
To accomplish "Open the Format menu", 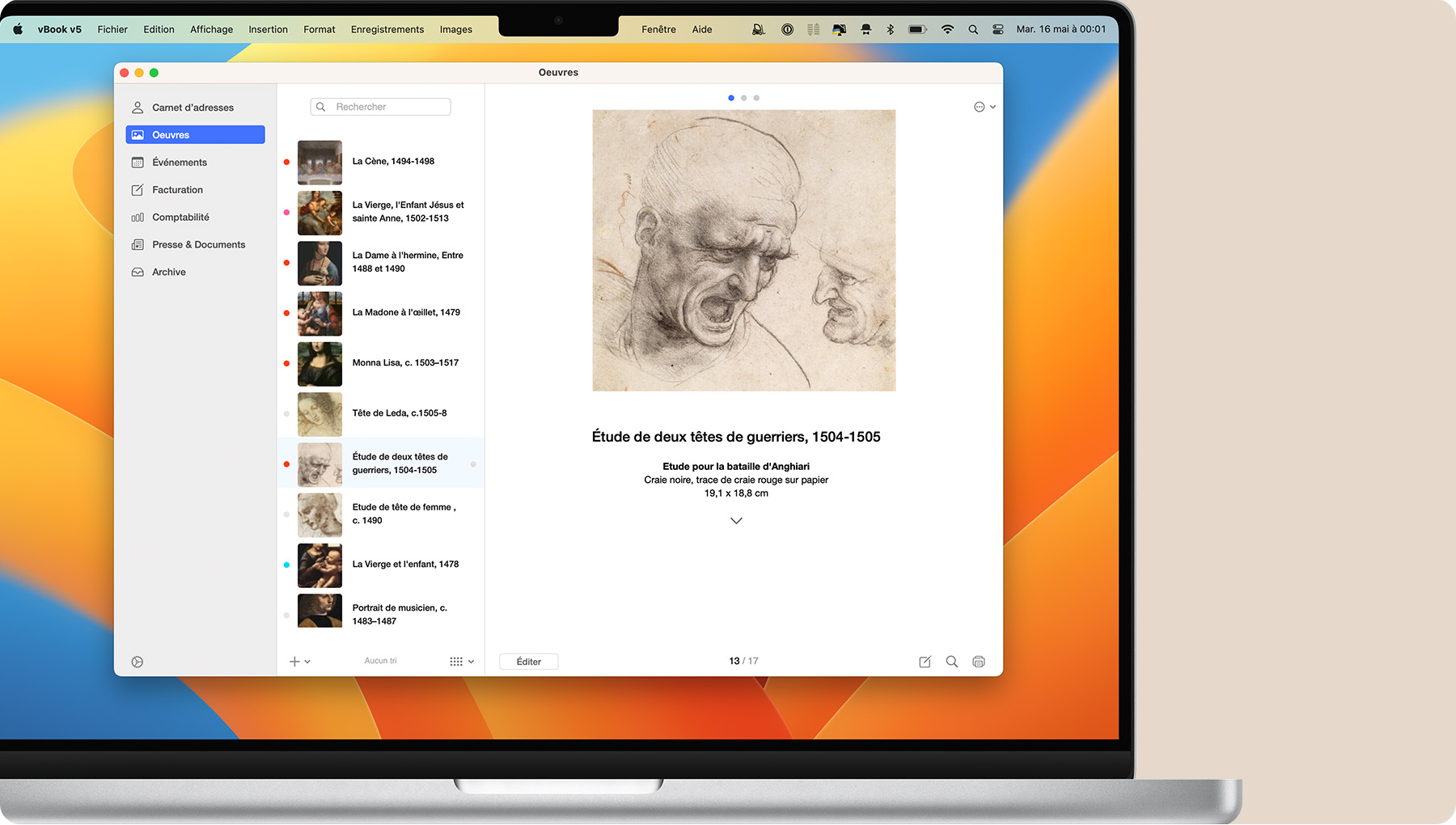I will click(320, 29).
